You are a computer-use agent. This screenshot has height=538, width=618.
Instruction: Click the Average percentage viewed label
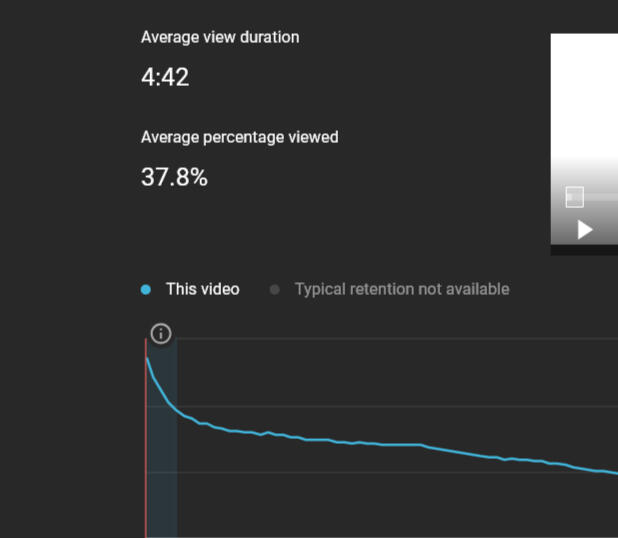pos(240,137)
